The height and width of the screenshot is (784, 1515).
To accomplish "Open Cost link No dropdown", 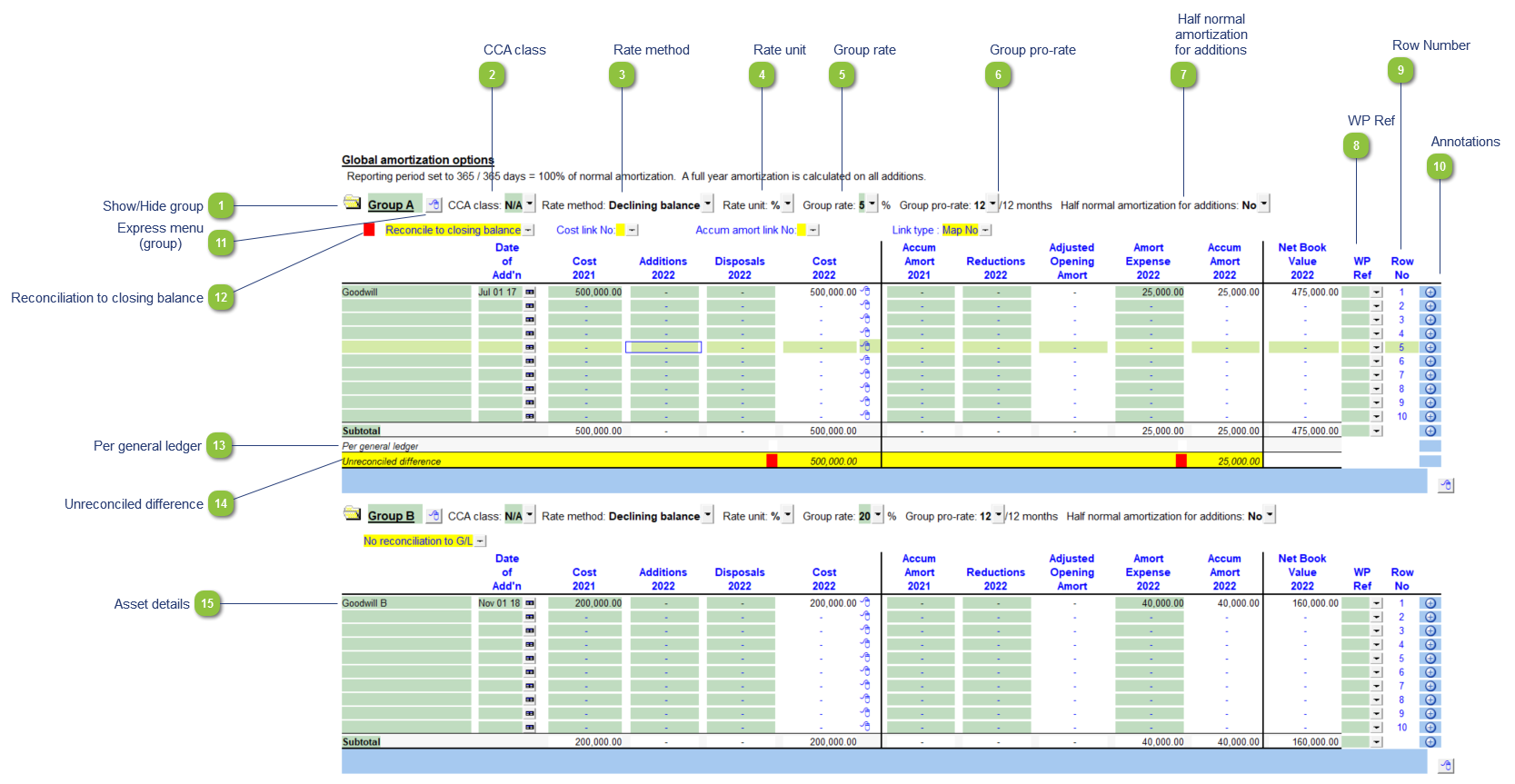I will pyautogui.click(x=633, y=231).
